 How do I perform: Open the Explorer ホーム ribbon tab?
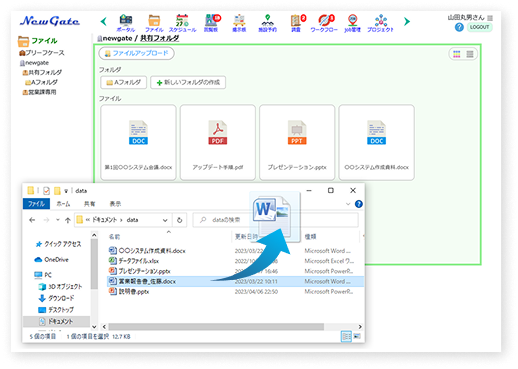click(x=63, y=204)
